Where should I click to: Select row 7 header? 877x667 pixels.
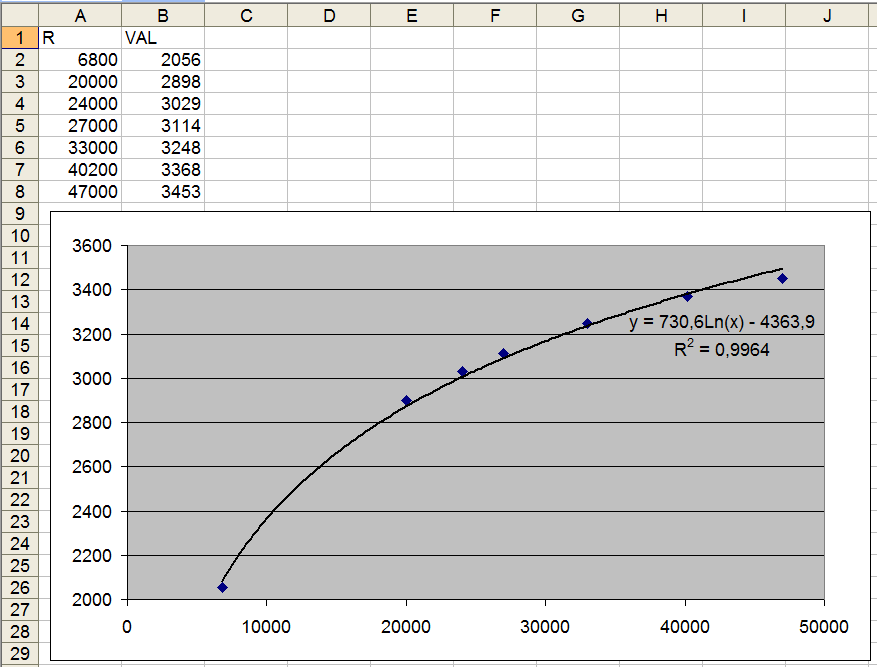pyautogui.click(x=20, y=169)
